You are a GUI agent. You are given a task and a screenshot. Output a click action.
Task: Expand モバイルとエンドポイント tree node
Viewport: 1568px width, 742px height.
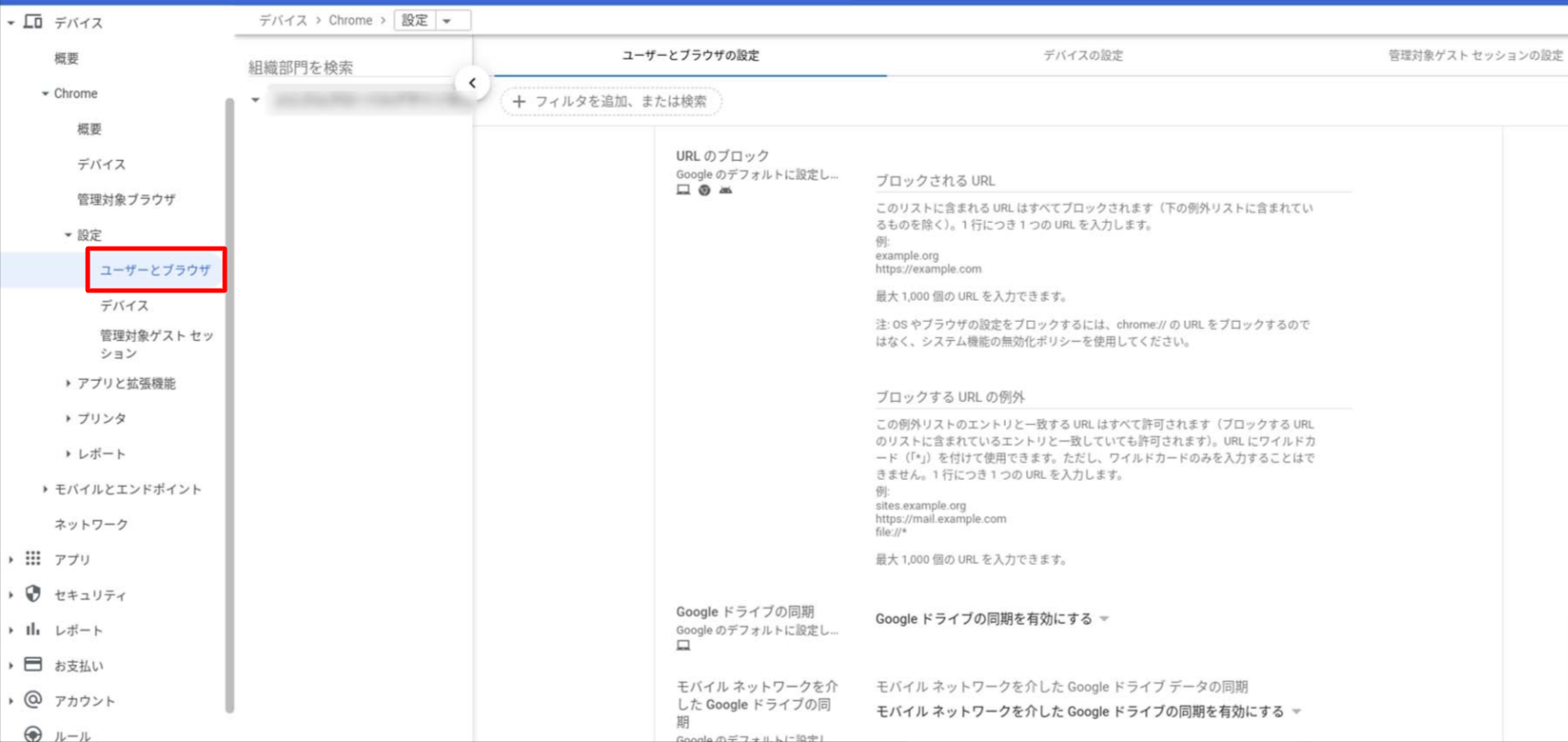pos(45,489)
